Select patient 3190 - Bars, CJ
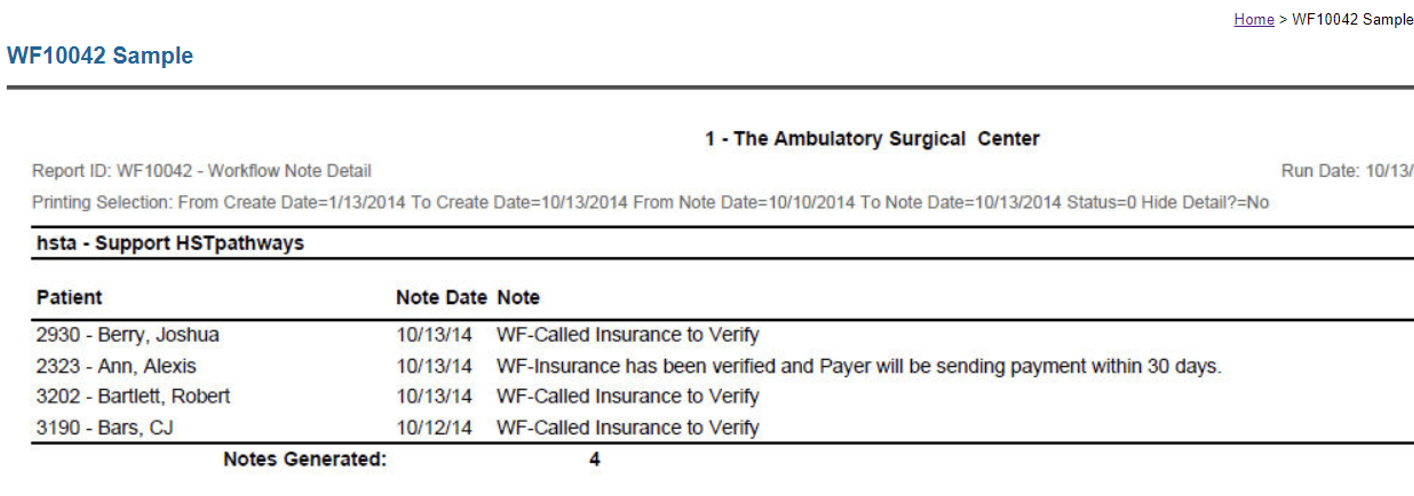The image size is (1414, 496). tap(105, 428)
